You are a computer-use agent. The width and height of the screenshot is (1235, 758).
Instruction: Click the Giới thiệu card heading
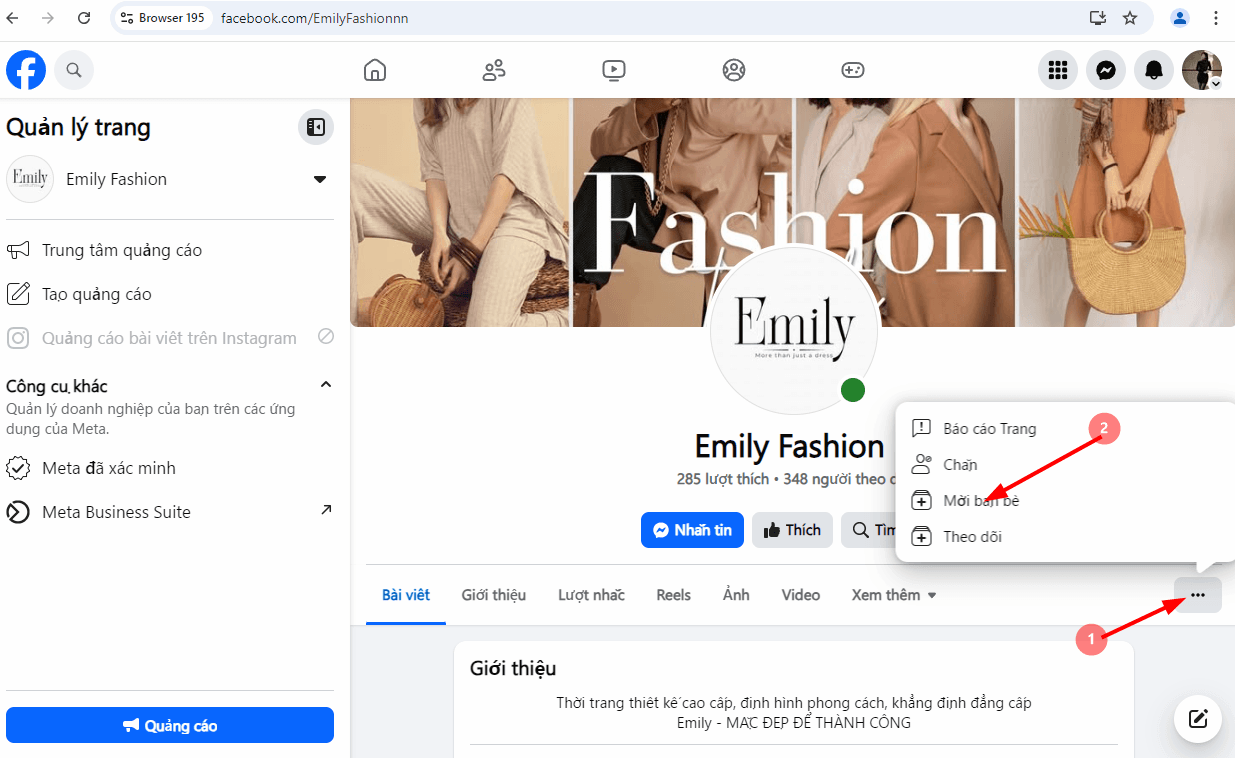pyautogui.click(x=513, y=669)
